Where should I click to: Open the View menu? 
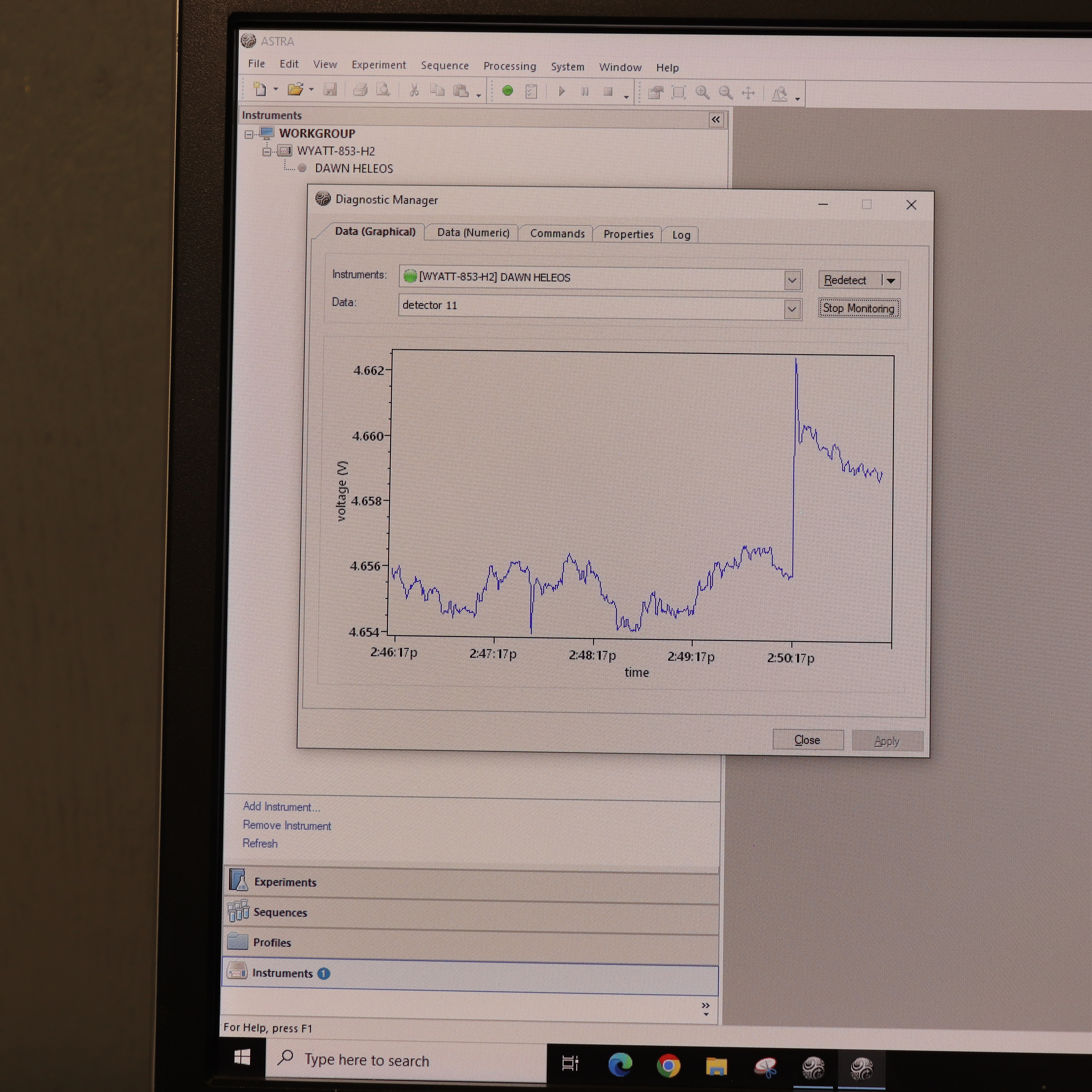pyautogui.click(x=325, y=64)
